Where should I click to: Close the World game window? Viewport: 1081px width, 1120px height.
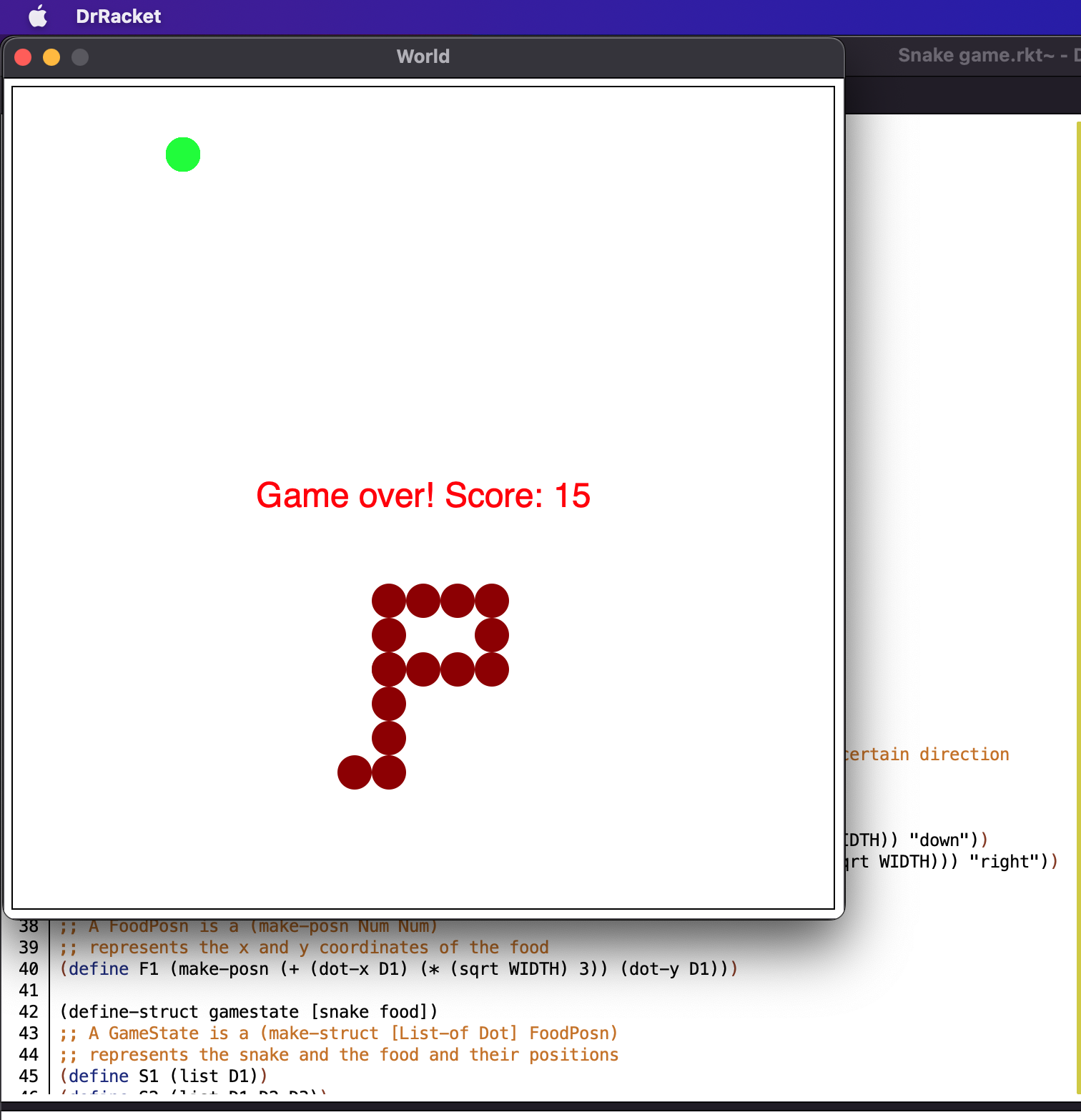point(23,57)
